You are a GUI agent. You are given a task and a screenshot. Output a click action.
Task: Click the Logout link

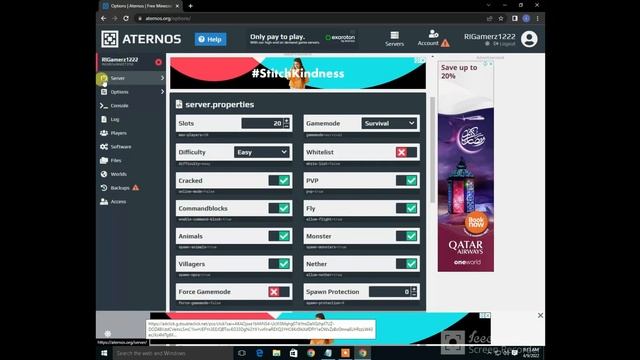[x=504, y=44]
